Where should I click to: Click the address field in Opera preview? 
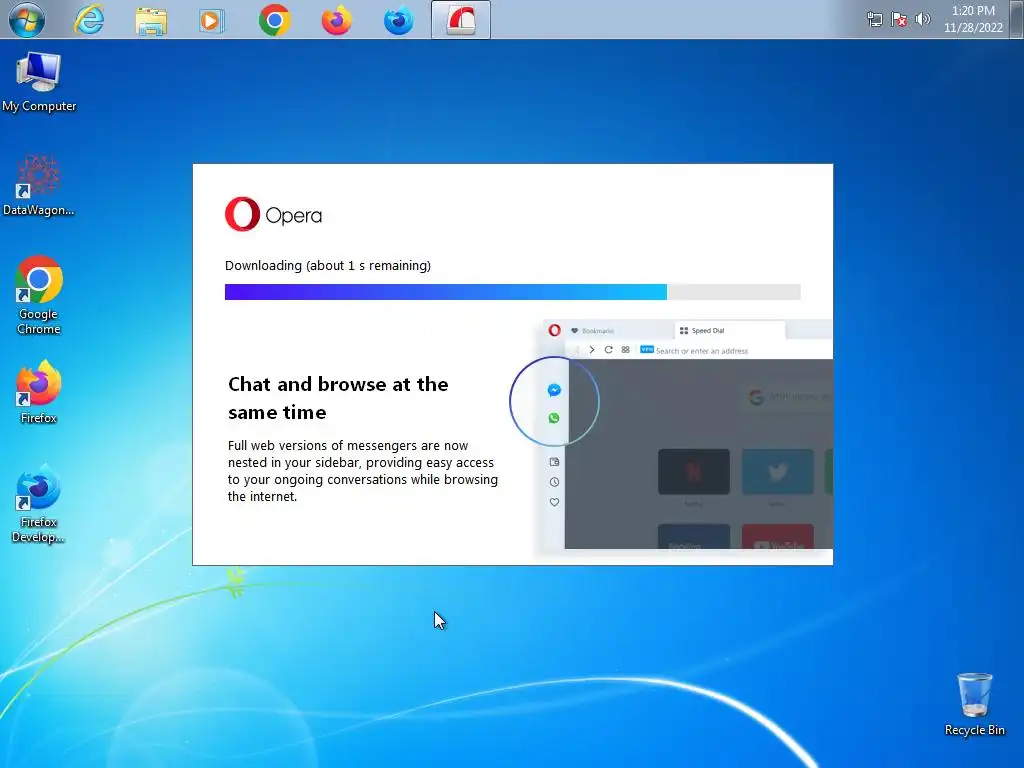pyautogui.click(x=738, y=351)
